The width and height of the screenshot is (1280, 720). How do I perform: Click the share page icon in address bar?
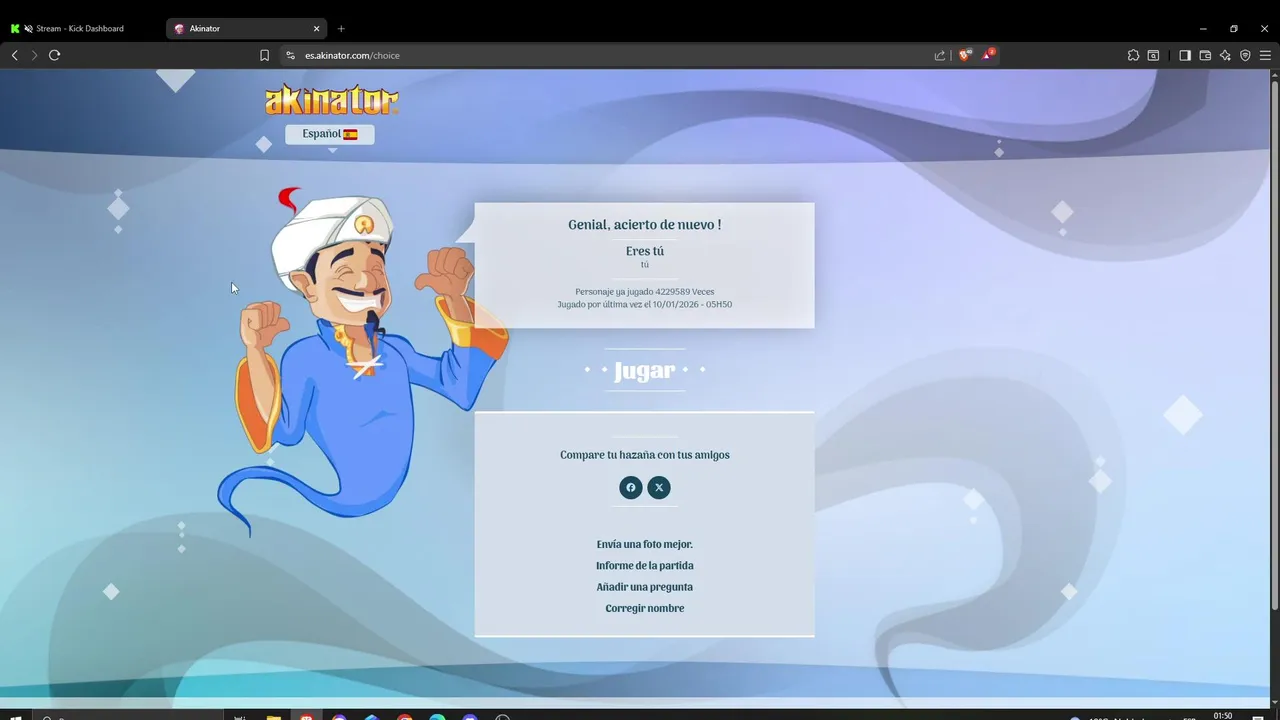(x=940, y=55)
